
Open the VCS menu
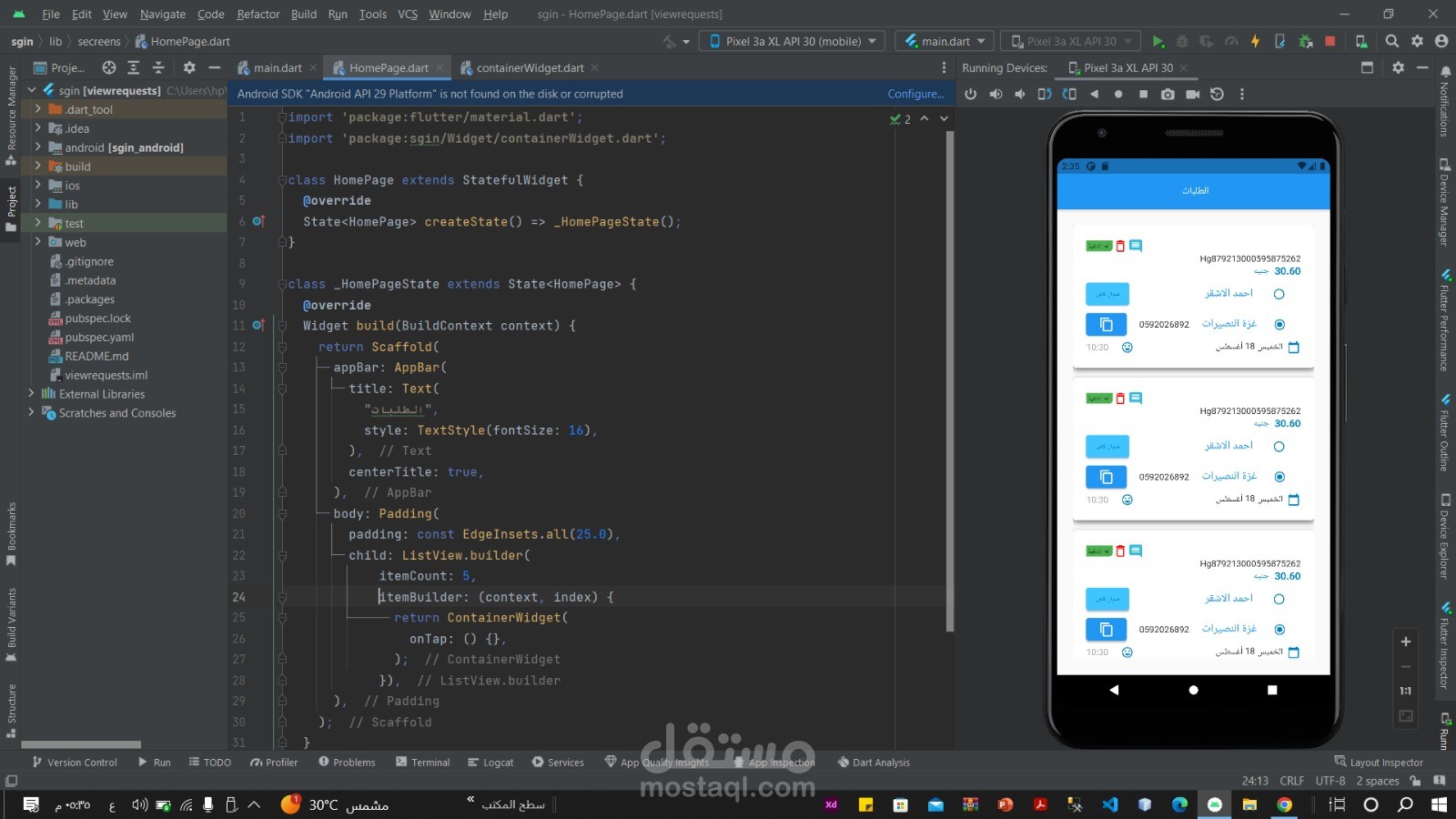408,14
